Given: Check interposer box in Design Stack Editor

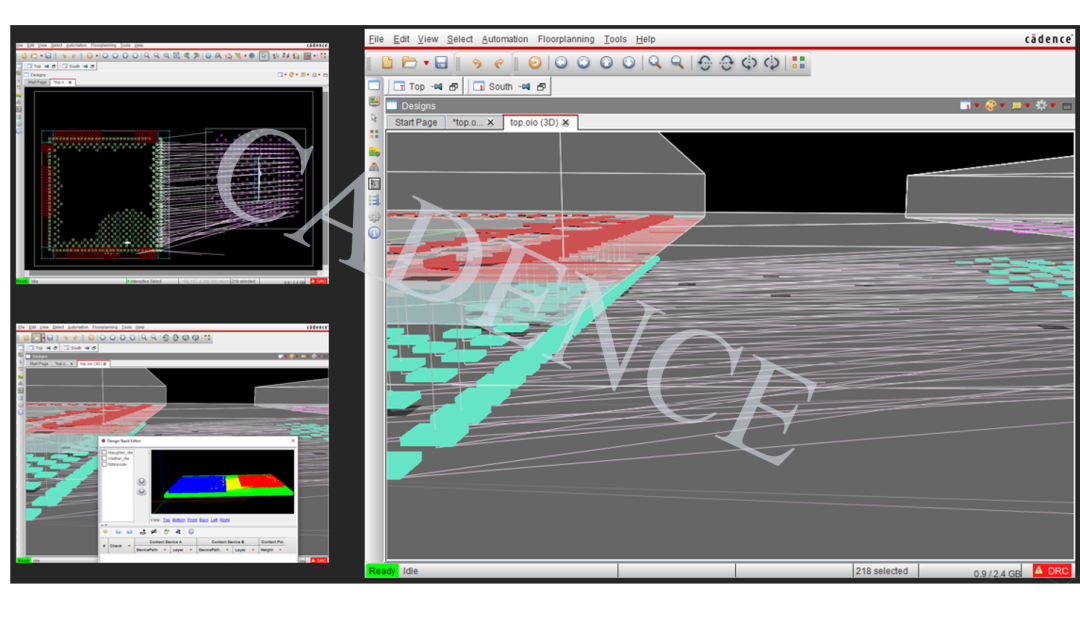Looking at the screenshot, I should click(105, 464).
